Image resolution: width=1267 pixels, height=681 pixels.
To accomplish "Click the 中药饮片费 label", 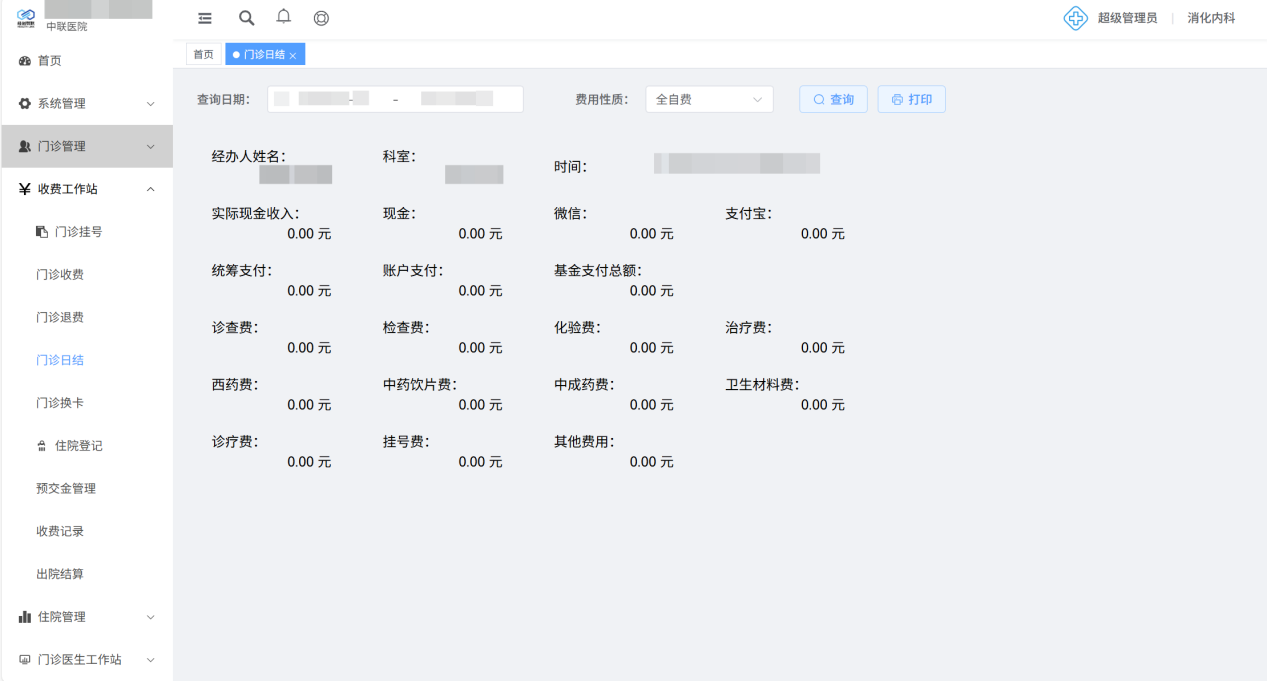I will (419, 384).
